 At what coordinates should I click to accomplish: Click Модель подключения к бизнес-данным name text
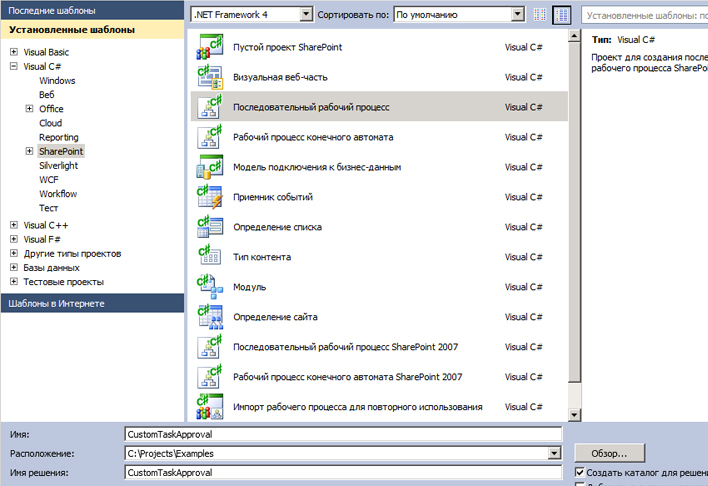point(317,167)
